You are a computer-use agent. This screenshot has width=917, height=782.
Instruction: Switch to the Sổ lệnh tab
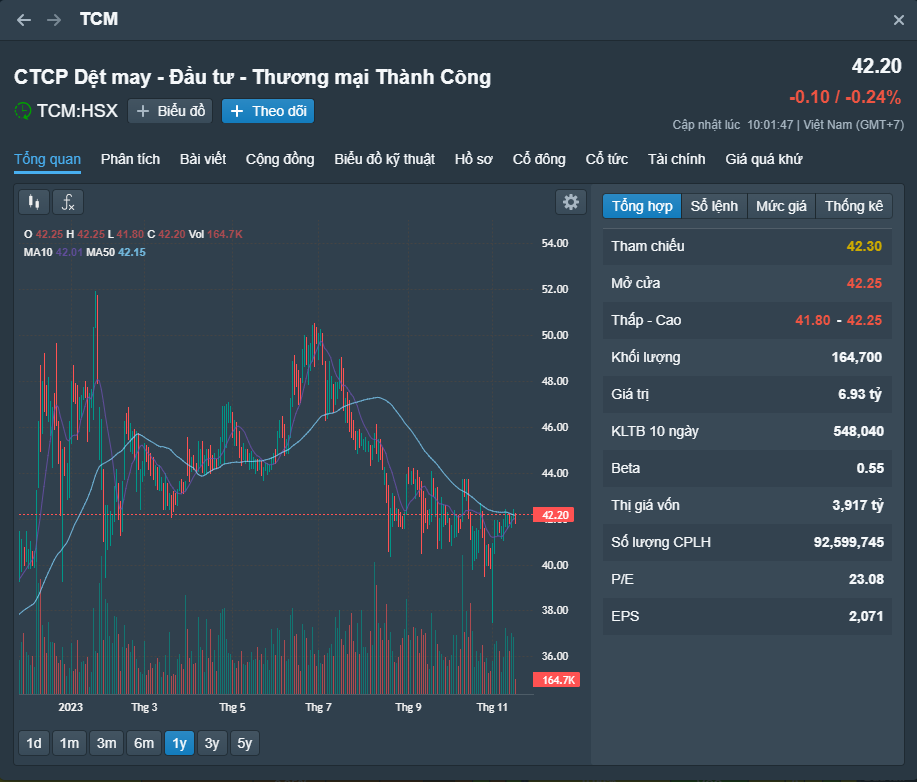[x=714, y=206]
